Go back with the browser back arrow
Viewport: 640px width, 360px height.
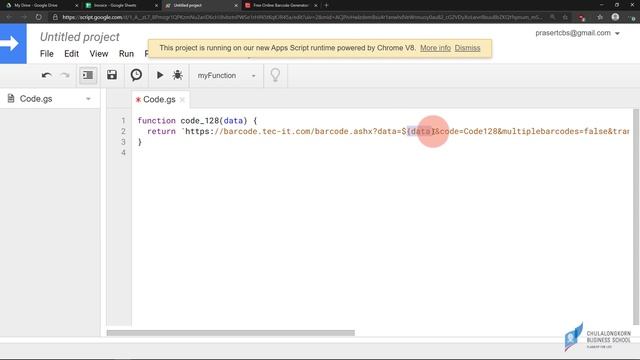(x=9, y=17)
